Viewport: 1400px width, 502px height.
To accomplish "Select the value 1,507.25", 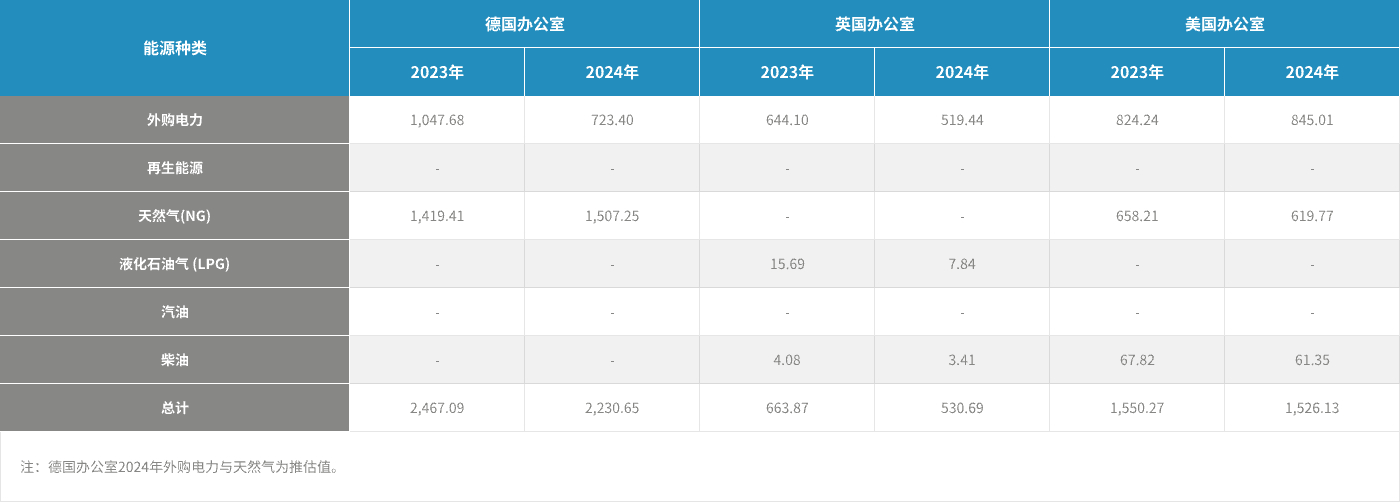I will point(612,216).
